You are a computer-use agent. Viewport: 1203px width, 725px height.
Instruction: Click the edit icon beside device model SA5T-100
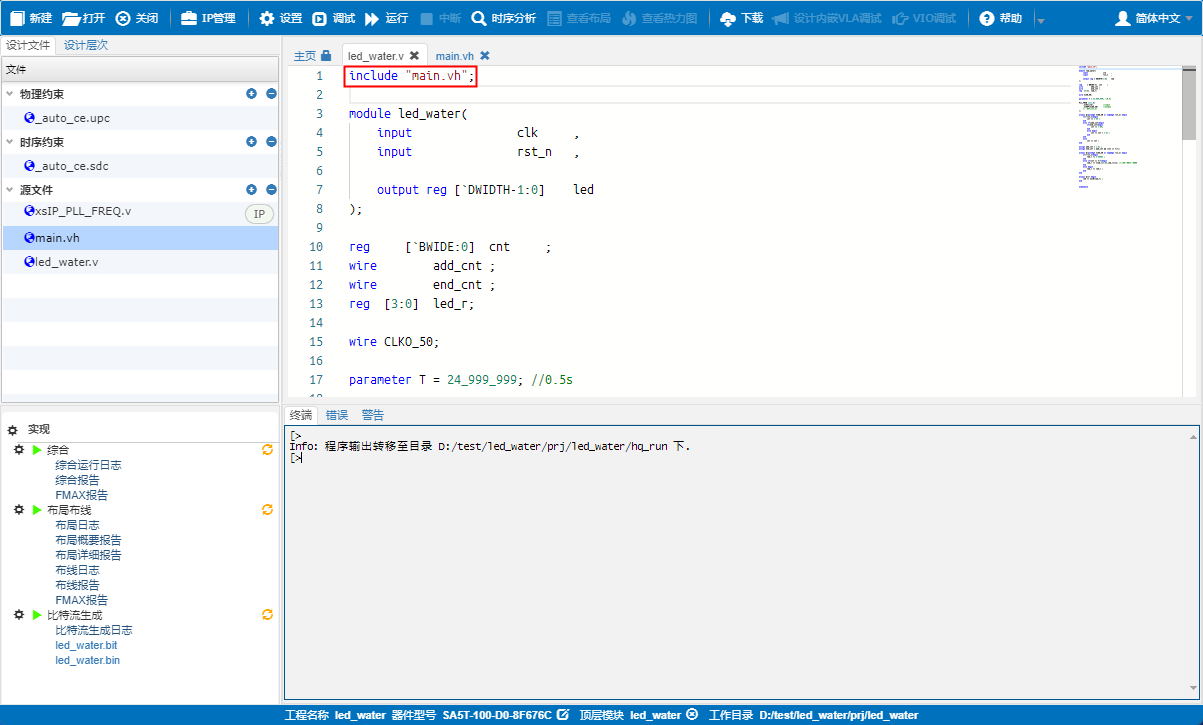(562, 715)
